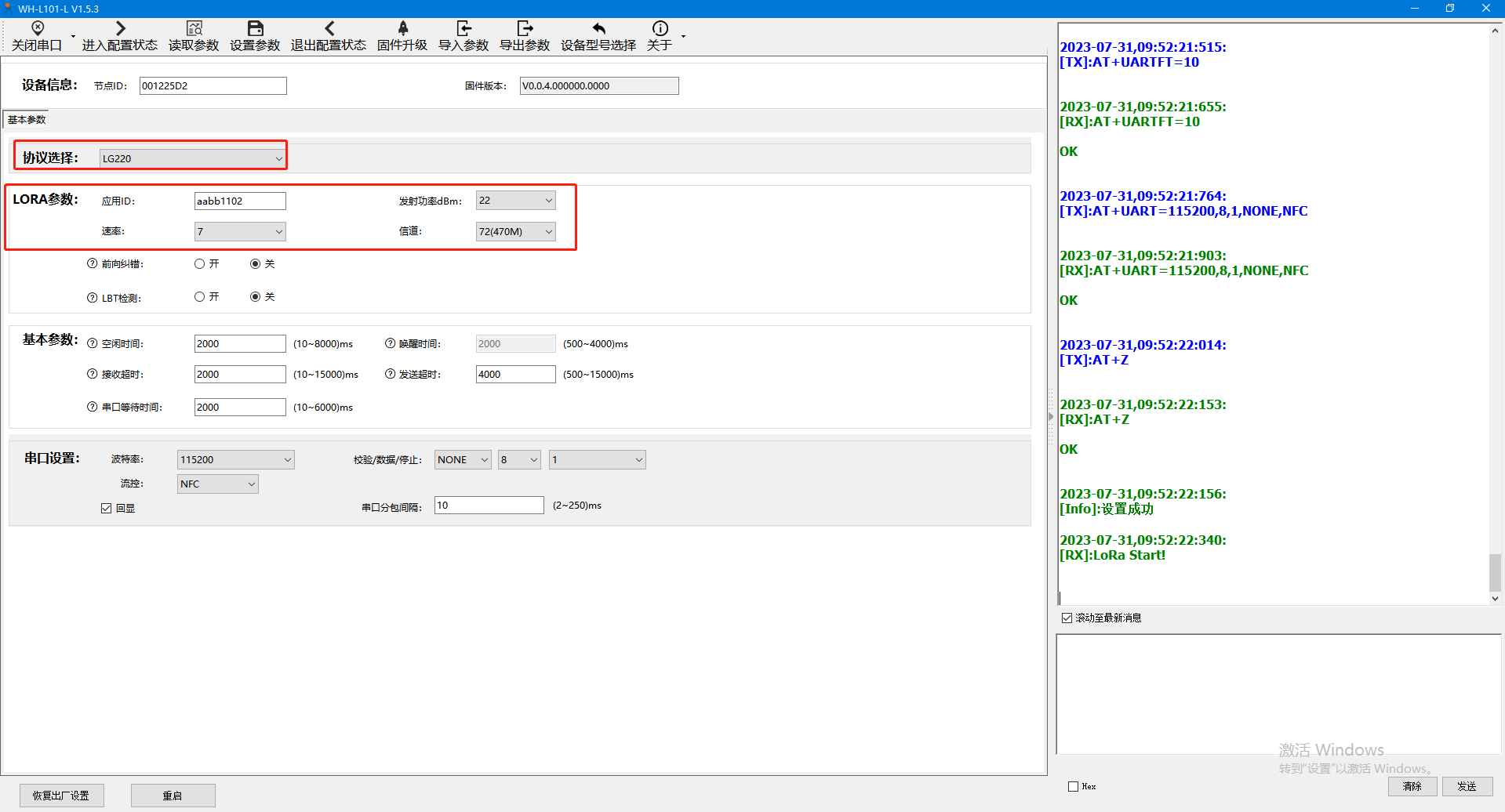Click 退出配置状态 exit config mode icon
The image size is (1505, 812).
click(329, 29)
